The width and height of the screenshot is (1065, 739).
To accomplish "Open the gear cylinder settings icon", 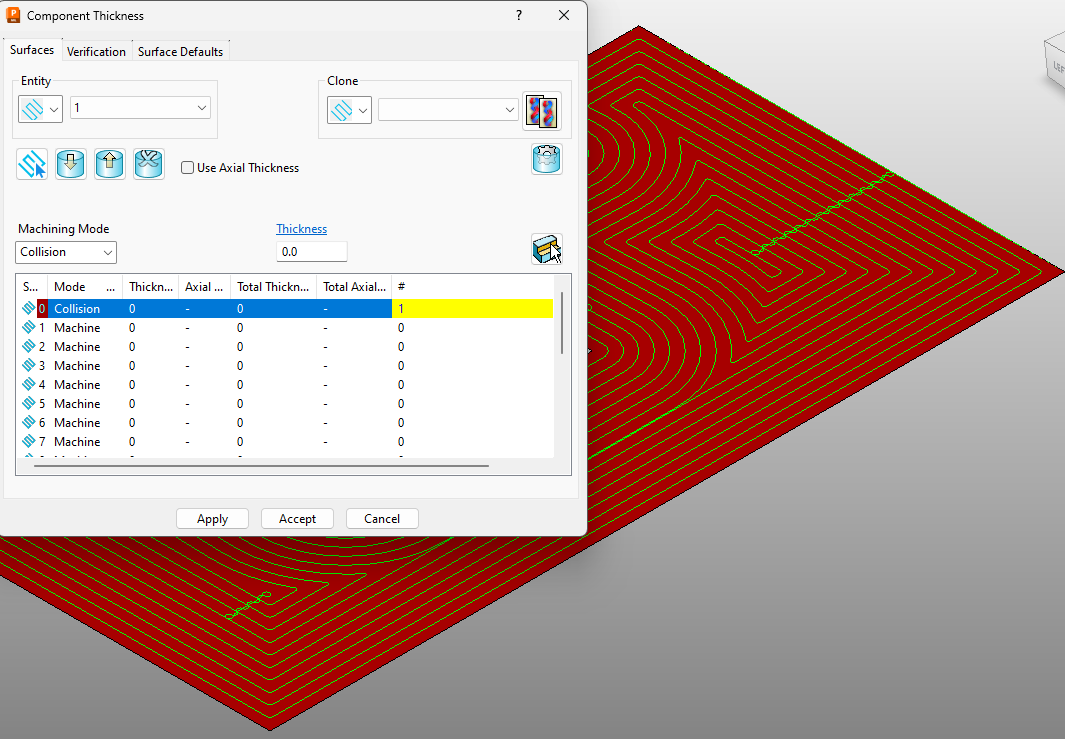I will [x=546, y=158].
